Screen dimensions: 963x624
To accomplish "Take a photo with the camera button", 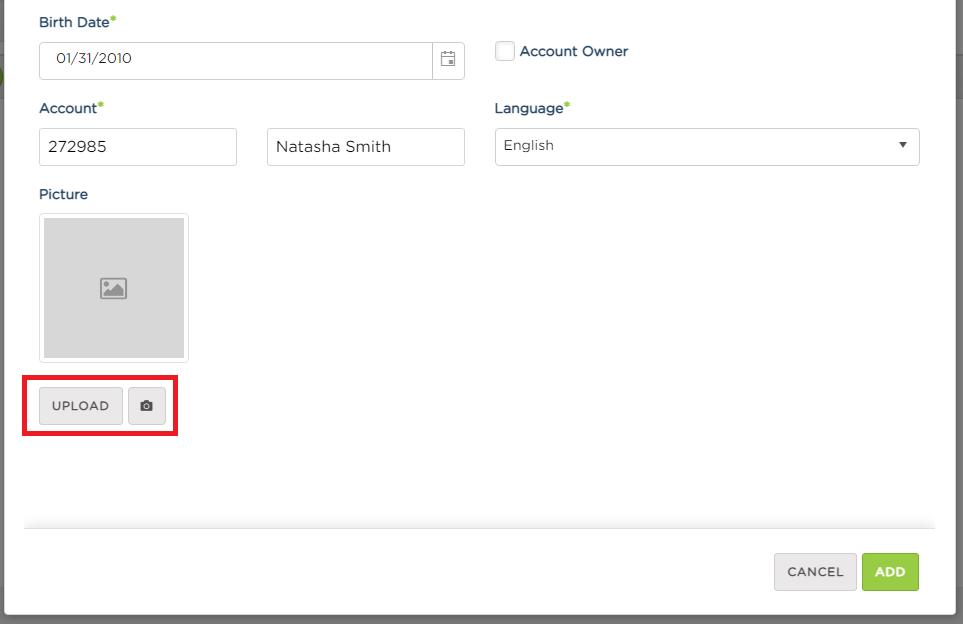I will 147,406.
